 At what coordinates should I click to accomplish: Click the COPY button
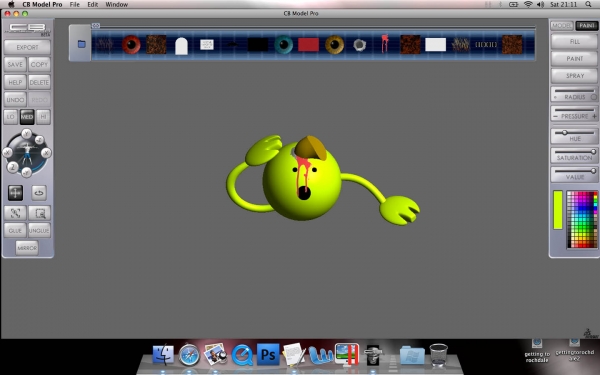pyautogui.click(x=39, y=64)
